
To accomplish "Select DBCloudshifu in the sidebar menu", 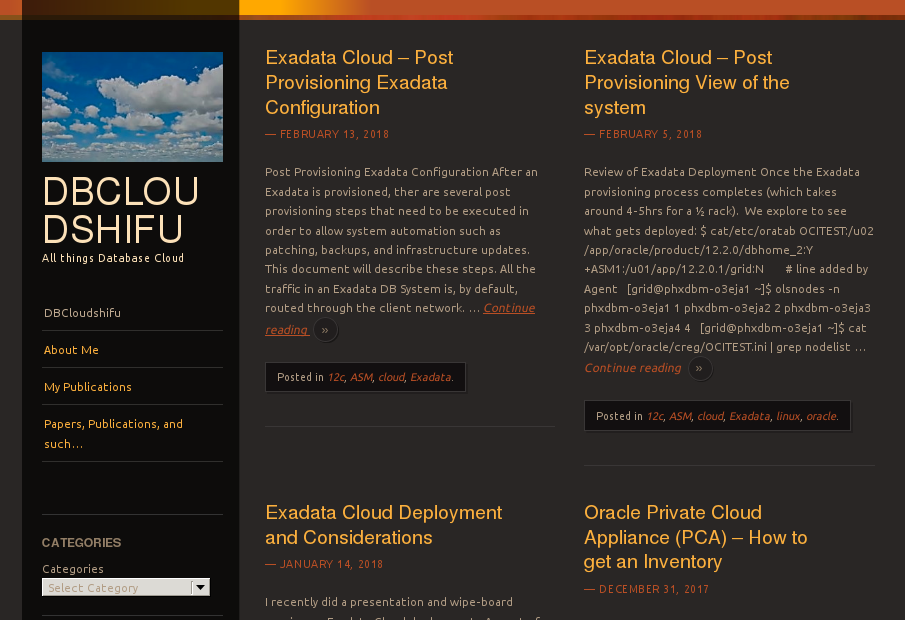I will click(82, 313).
